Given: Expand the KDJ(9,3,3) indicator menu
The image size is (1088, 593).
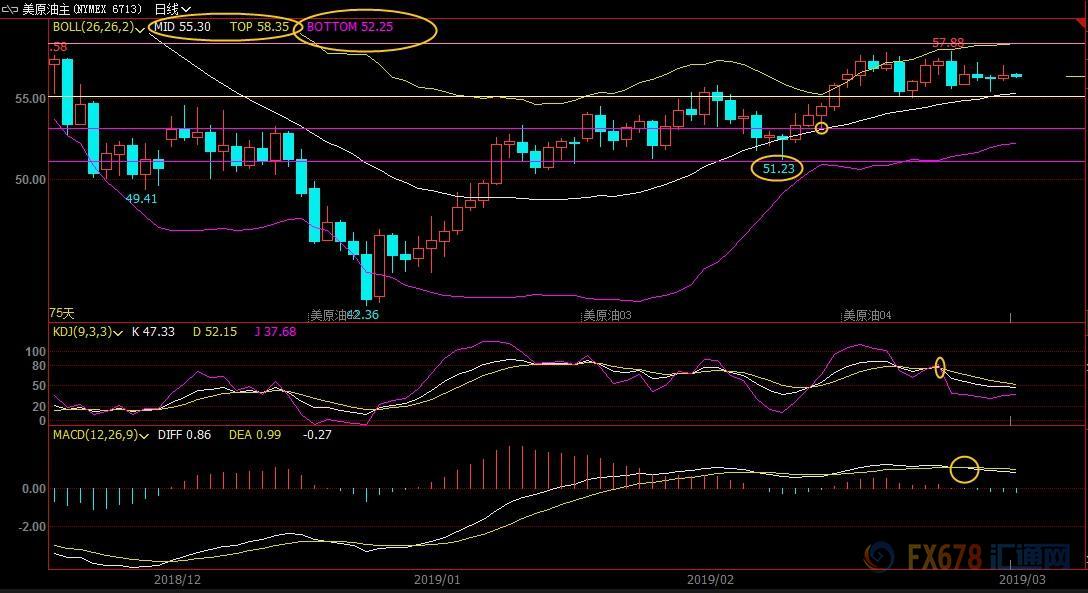Looking at the screenshot, I should [118, 333].
